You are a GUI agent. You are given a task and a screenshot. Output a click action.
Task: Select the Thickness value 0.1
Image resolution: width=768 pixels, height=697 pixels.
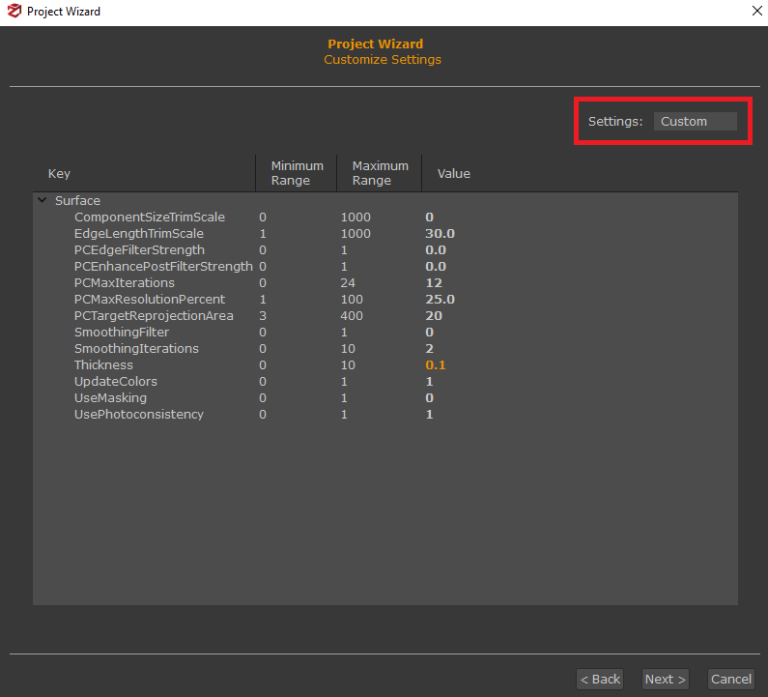click(x=435, y=365)
